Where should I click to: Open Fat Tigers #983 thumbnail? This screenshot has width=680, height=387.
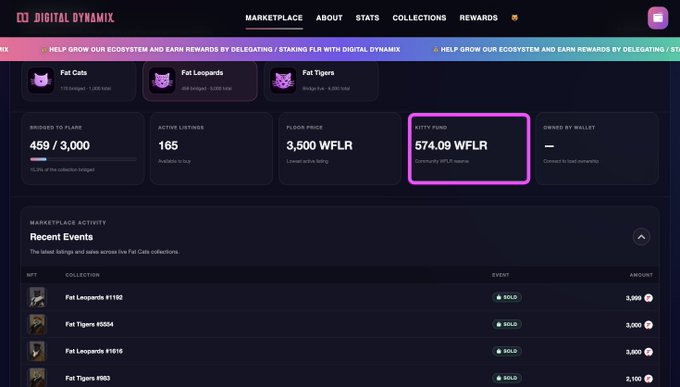click(x=37, y=377)
